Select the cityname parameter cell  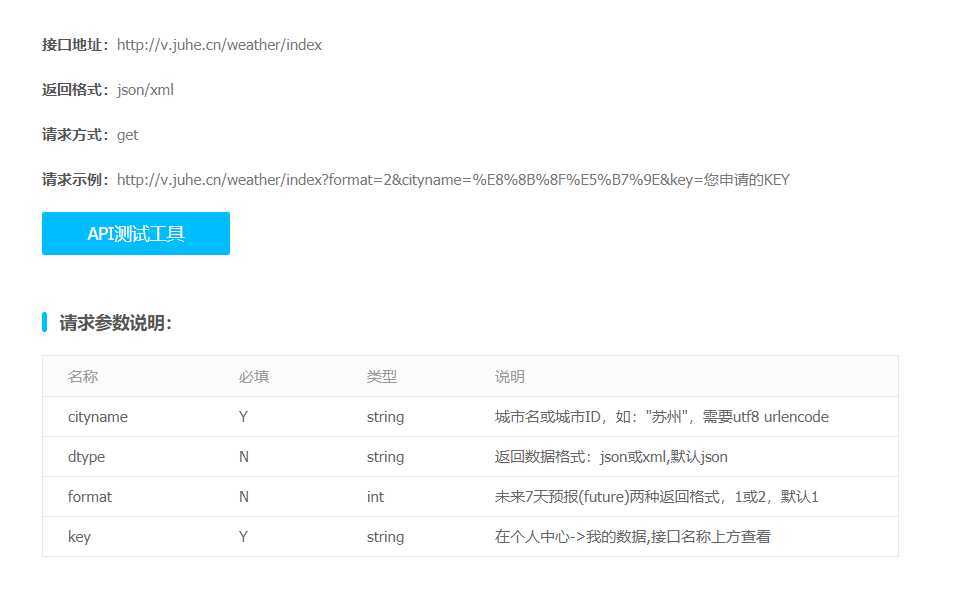(98, 417)
